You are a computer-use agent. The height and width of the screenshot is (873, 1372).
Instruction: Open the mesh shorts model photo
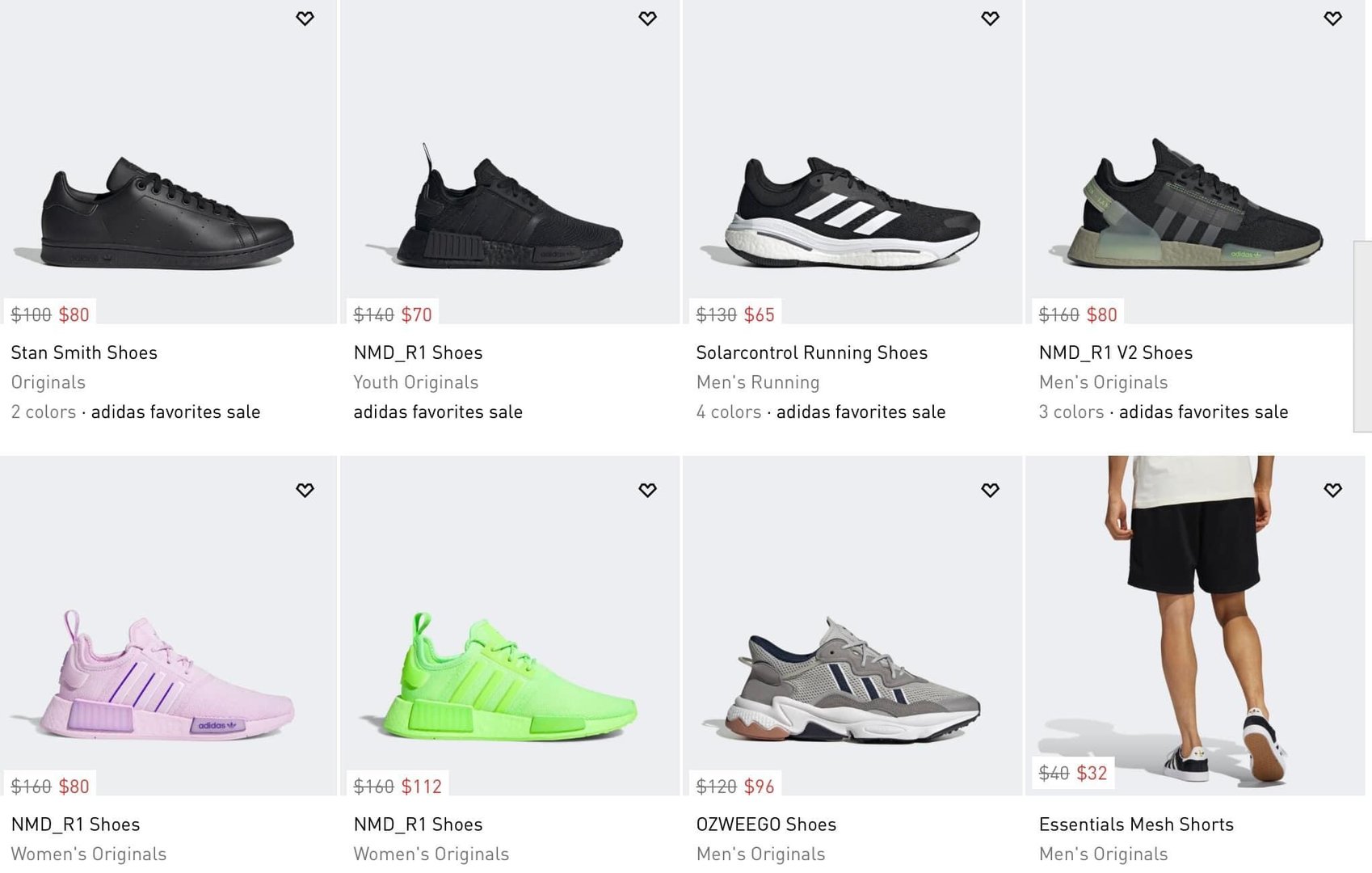(x=1194, y=614)
